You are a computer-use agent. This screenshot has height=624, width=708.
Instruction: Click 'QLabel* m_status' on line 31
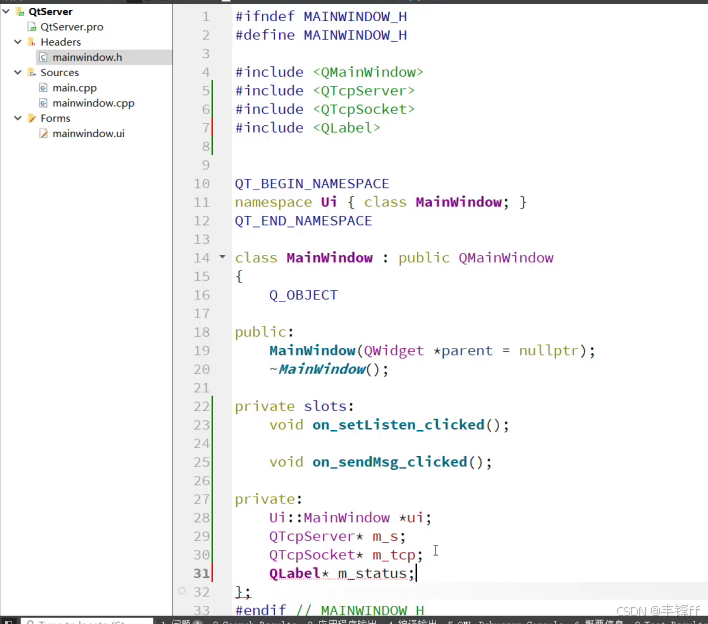341,573
